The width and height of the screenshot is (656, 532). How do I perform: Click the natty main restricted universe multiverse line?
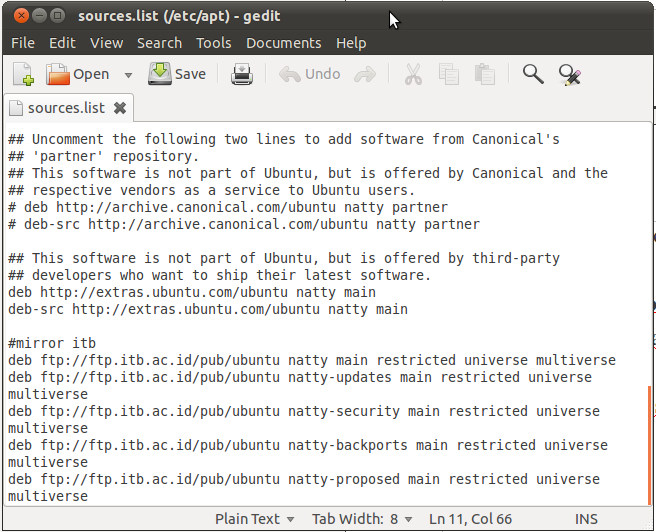pos(312,361)
